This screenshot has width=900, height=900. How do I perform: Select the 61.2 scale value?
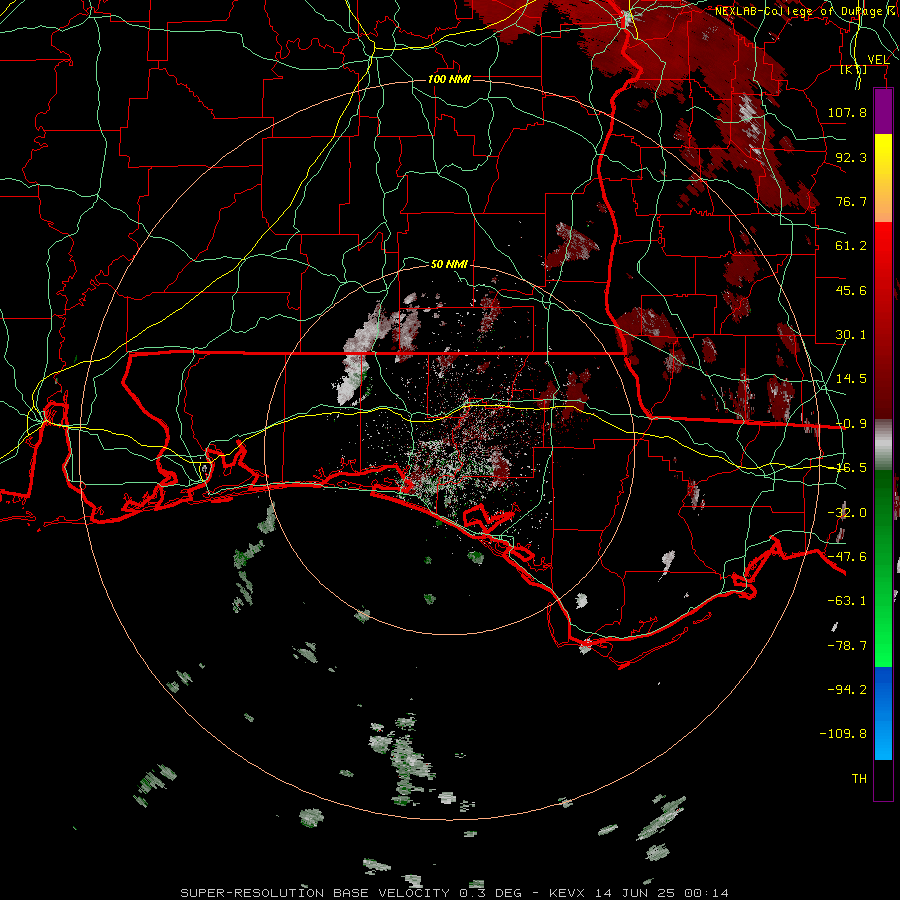851,246
